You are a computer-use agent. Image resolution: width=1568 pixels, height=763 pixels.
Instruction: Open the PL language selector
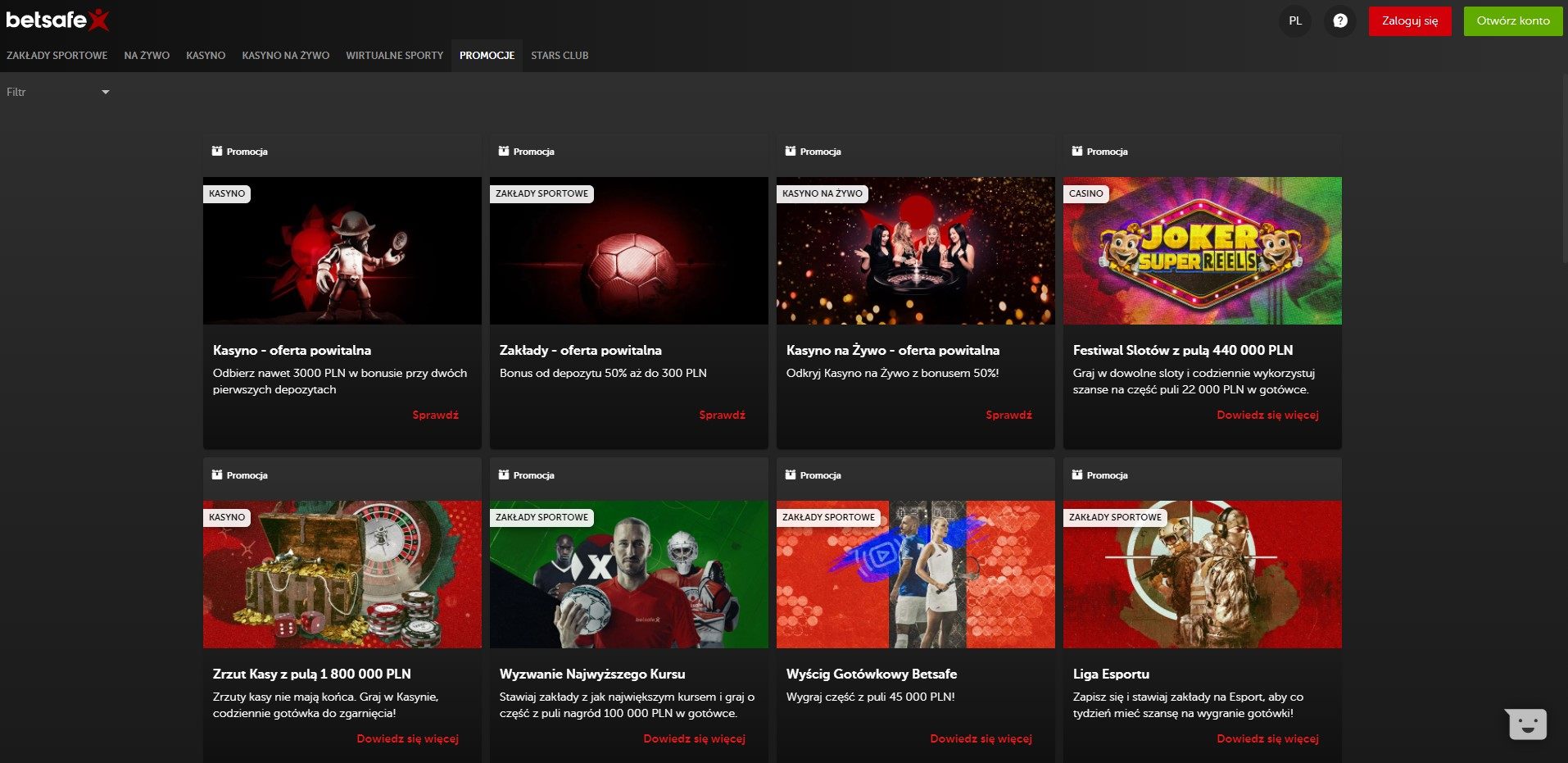tap(1294, 21)
